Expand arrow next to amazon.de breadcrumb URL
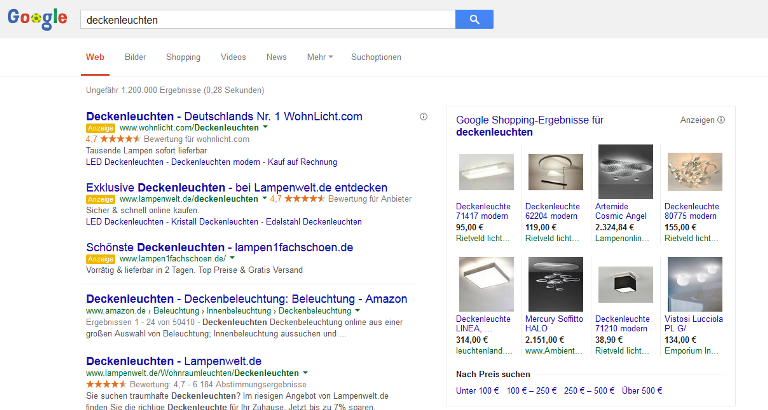 [x=358, y=311]
